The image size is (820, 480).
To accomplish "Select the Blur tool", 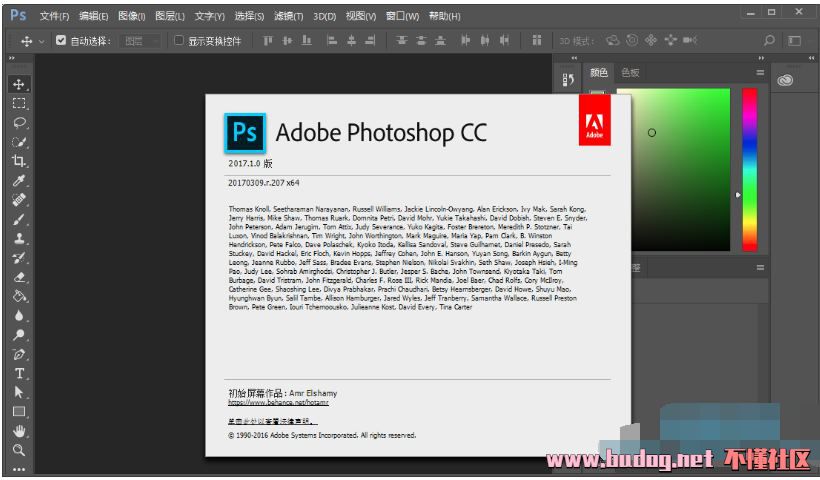I will pyautogui.click(x=19, y=315).
